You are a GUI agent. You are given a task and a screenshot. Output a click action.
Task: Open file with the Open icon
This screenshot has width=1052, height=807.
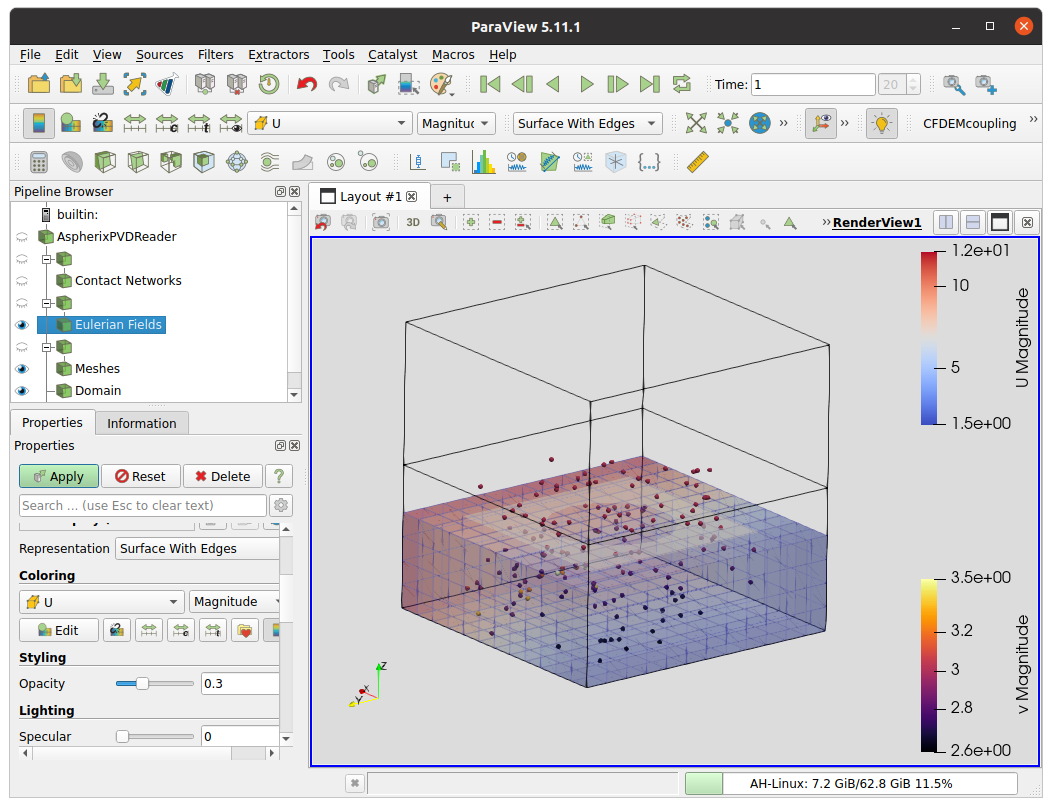(39, 84)
